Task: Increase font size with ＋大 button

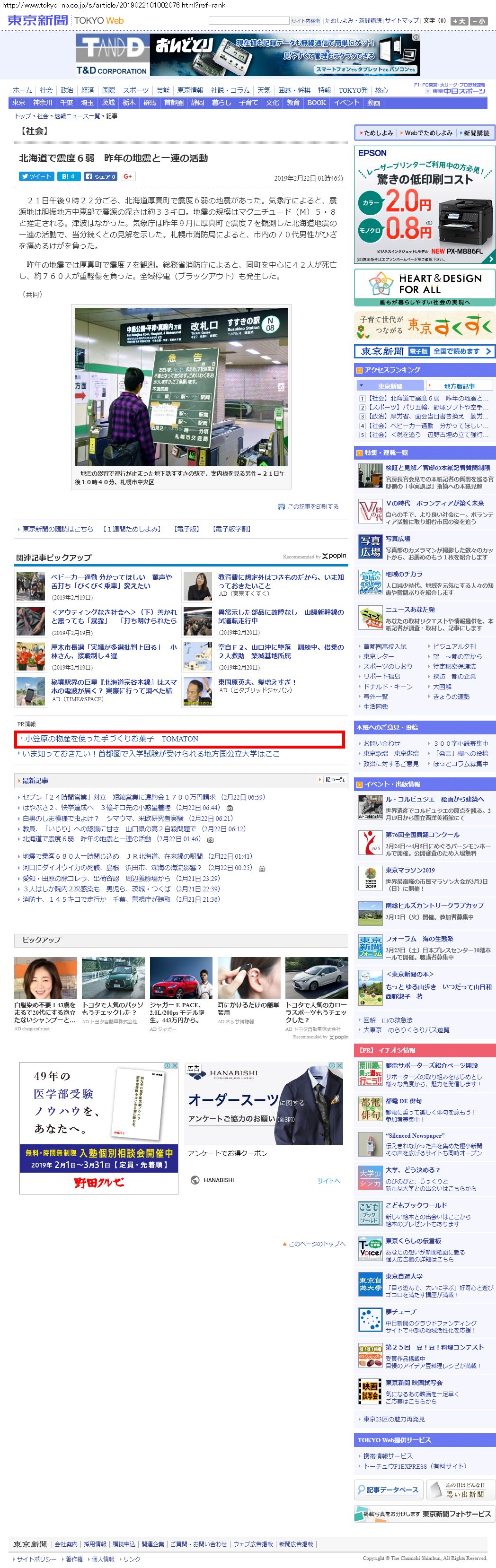Action: coord(460,21)
